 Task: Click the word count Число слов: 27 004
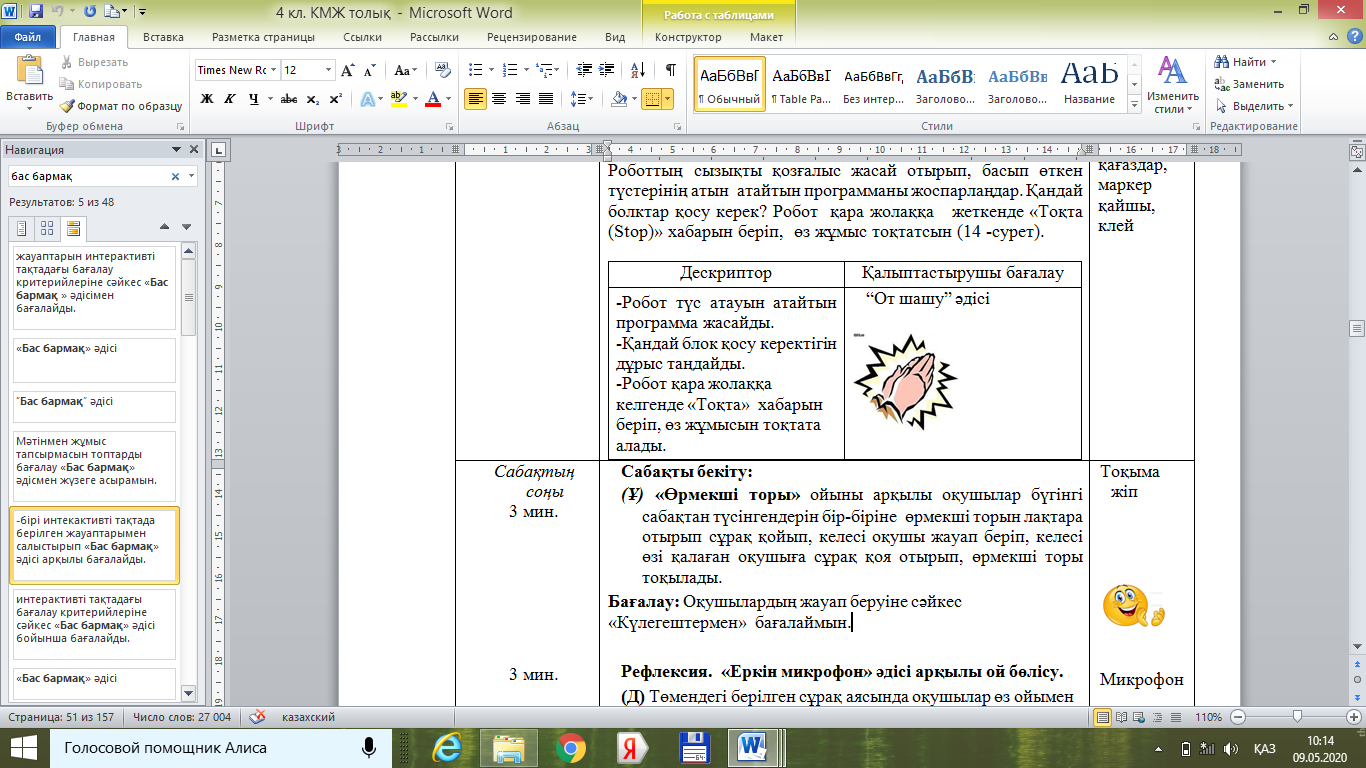coord(182,717)
